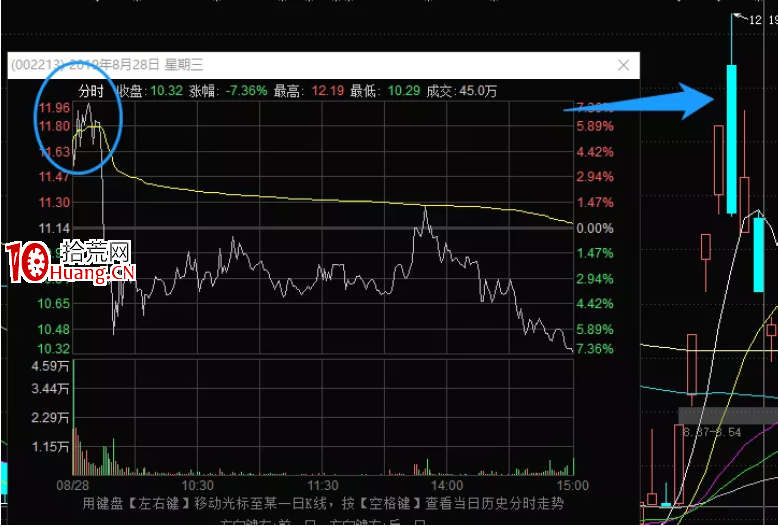Click the 成交 45.0万 volume figure
Image resolution: width=778 pixels, height=527 pixels.
point(478,91)
